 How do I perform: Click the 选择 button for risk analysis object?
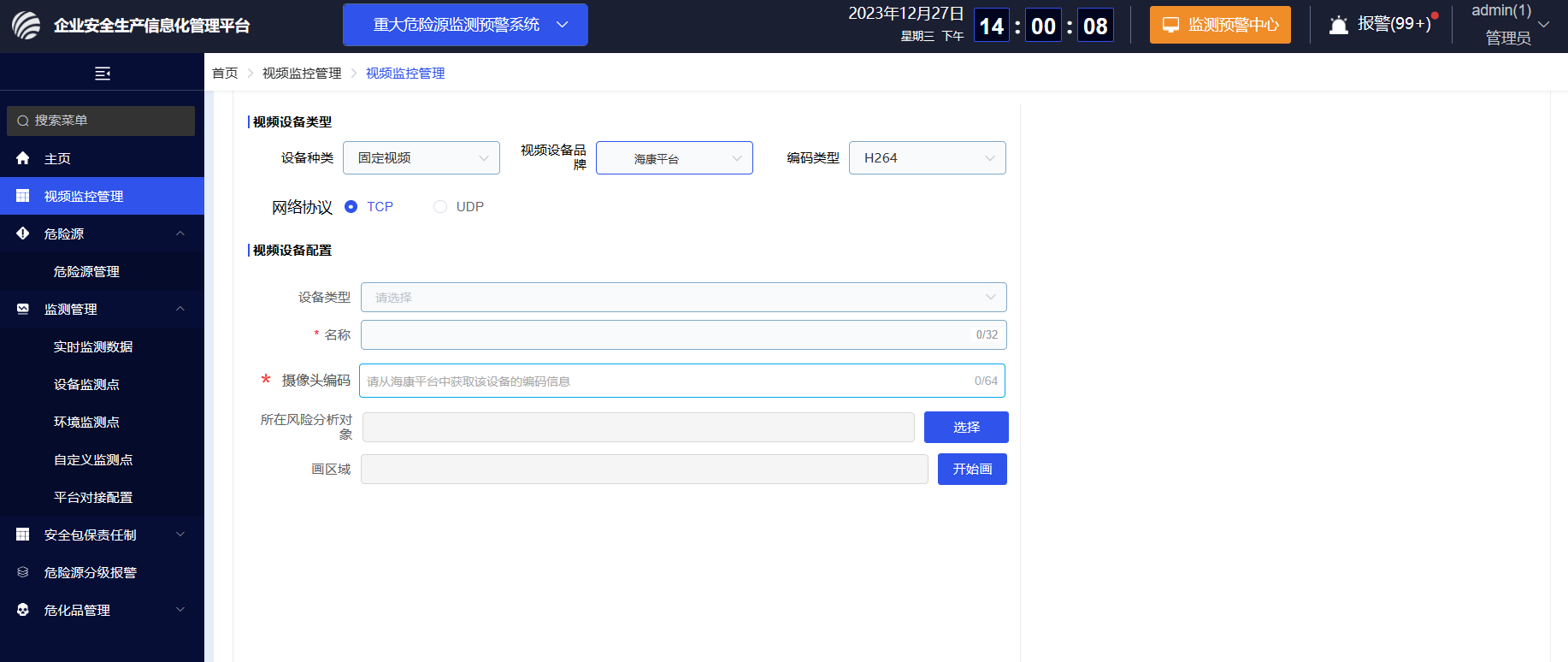[x=966, y=427]
